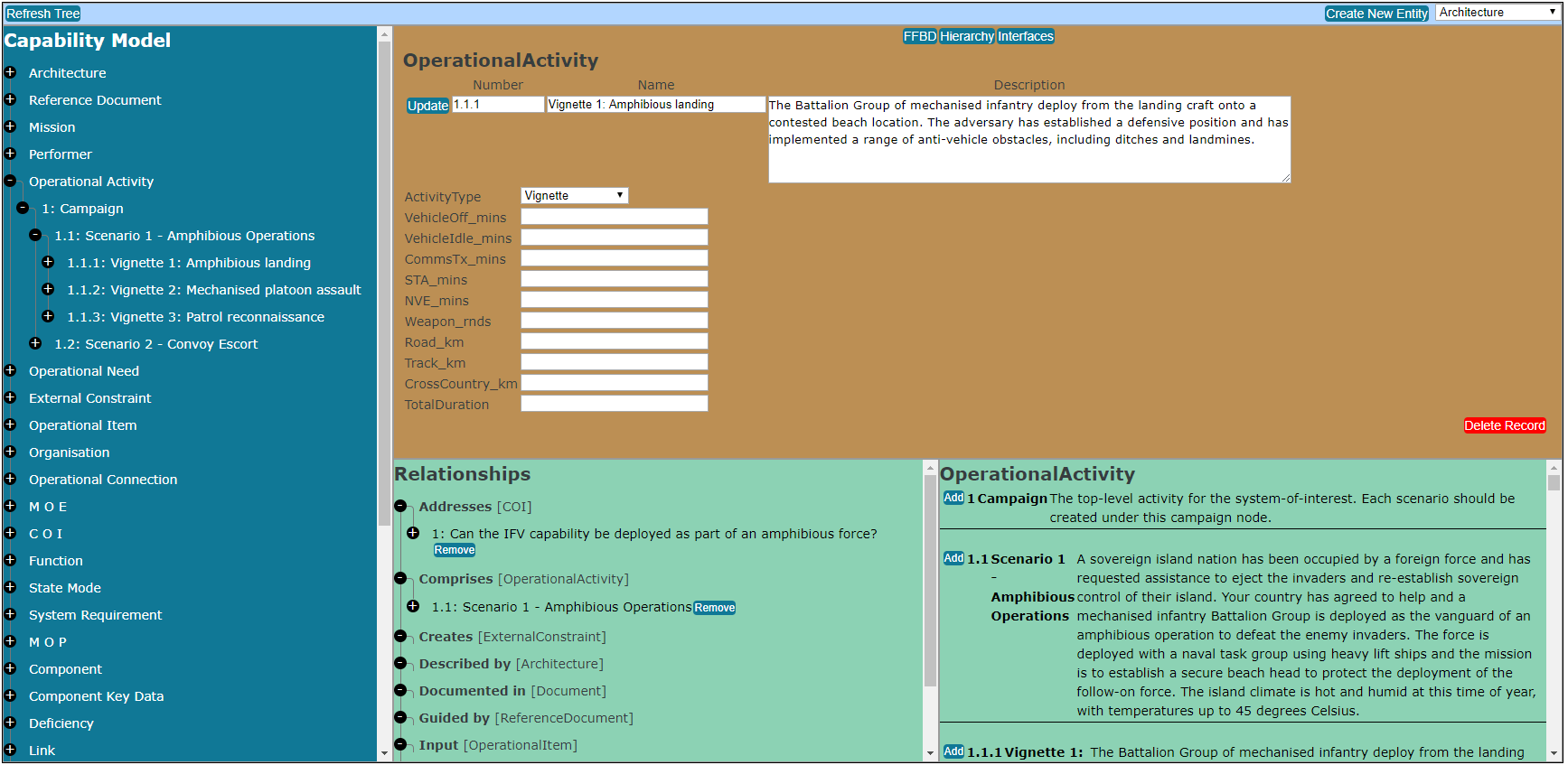
Task: Focus the Weapon_rnds field
Action: pos(615,321)
